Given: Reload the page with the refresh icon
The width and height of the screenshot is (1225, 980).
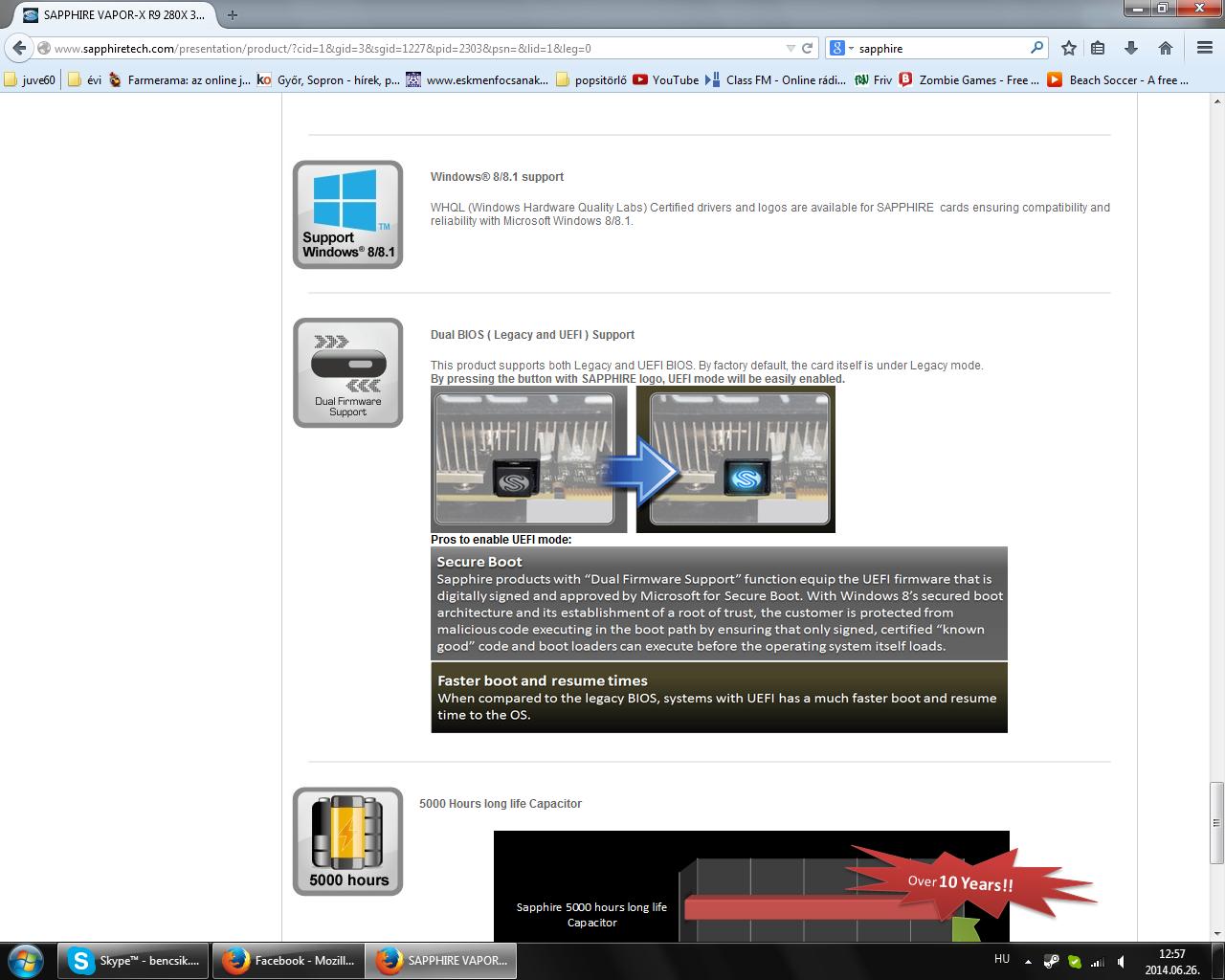Looking at the screenshot, I should coord(808,48).
